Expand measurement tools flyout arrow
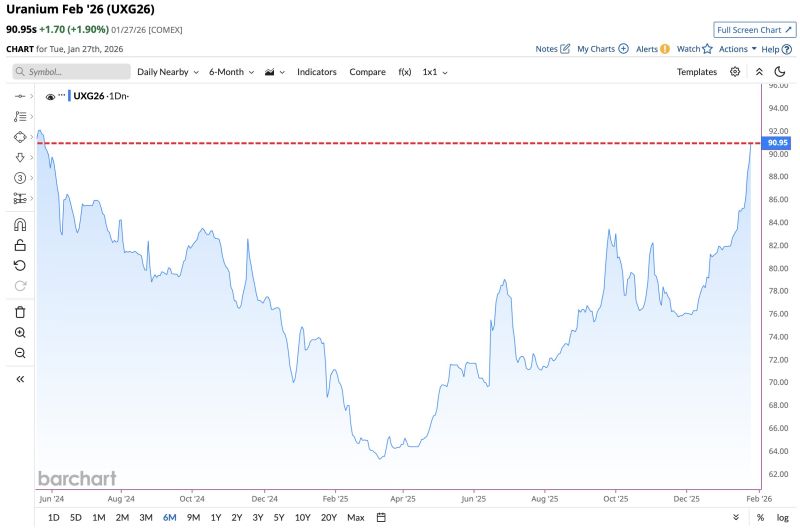 pyautogui.click(x=32, y=198)
